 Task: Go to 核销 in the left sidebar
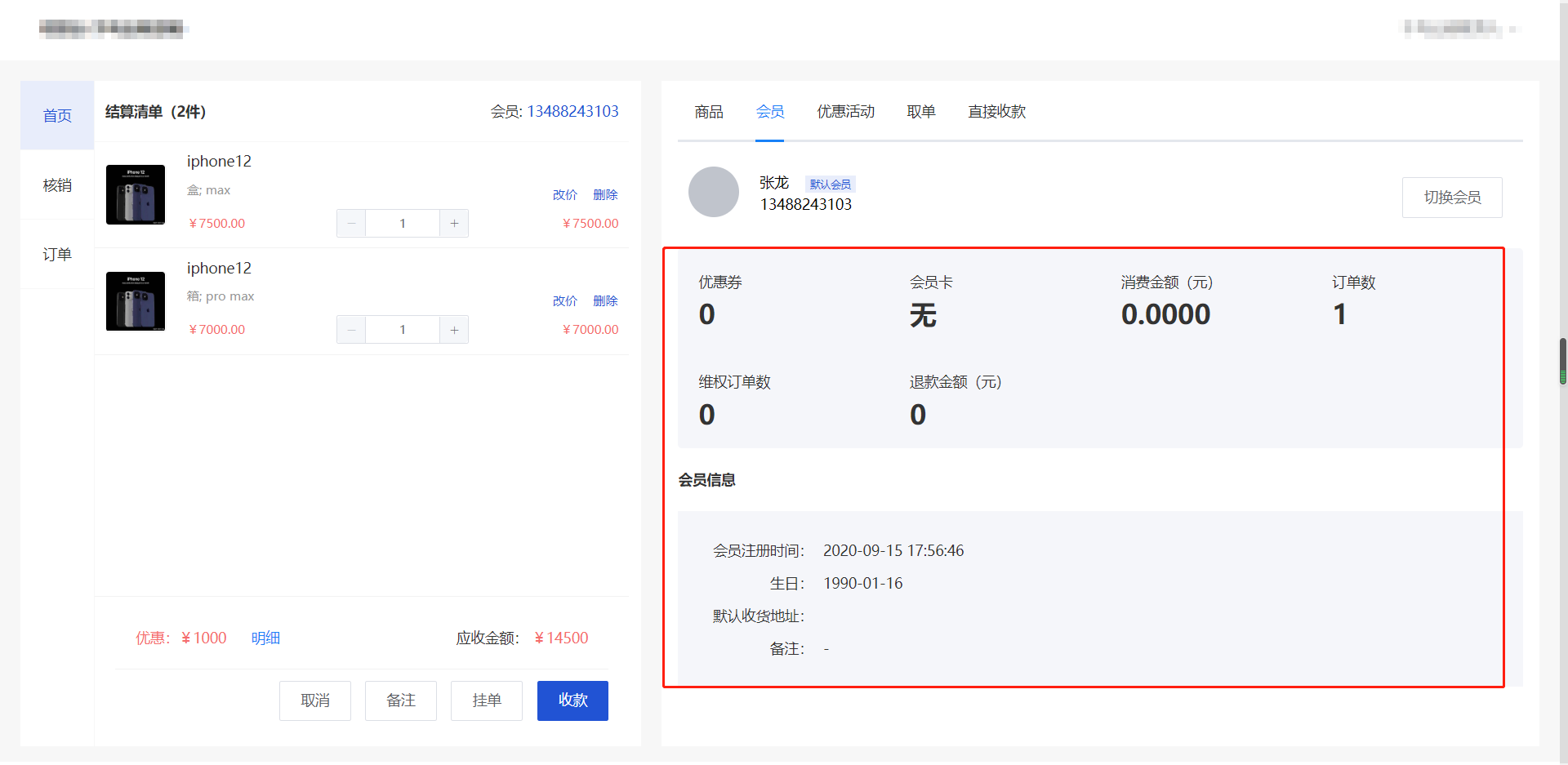coord(57,185)
